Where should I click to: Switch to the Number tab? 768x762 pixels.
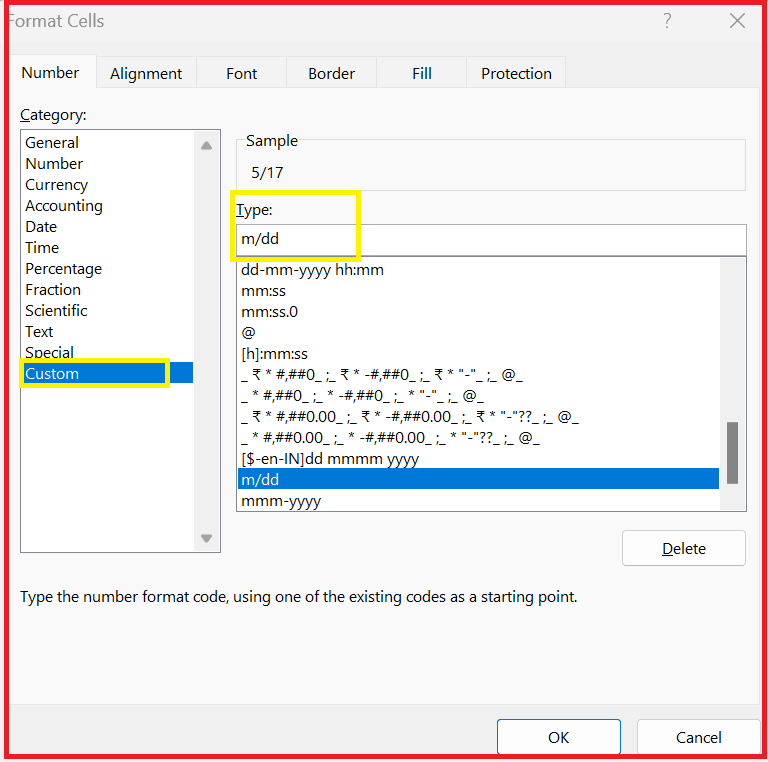(50, 72)
